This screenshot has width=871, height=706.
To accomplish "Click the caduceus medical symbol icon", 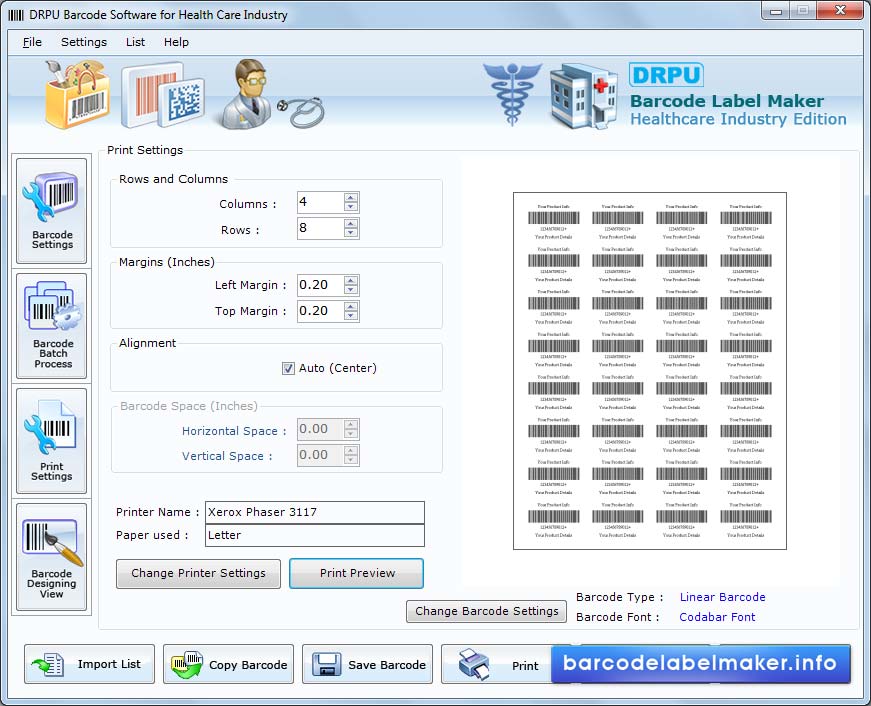I will [512, 93].
